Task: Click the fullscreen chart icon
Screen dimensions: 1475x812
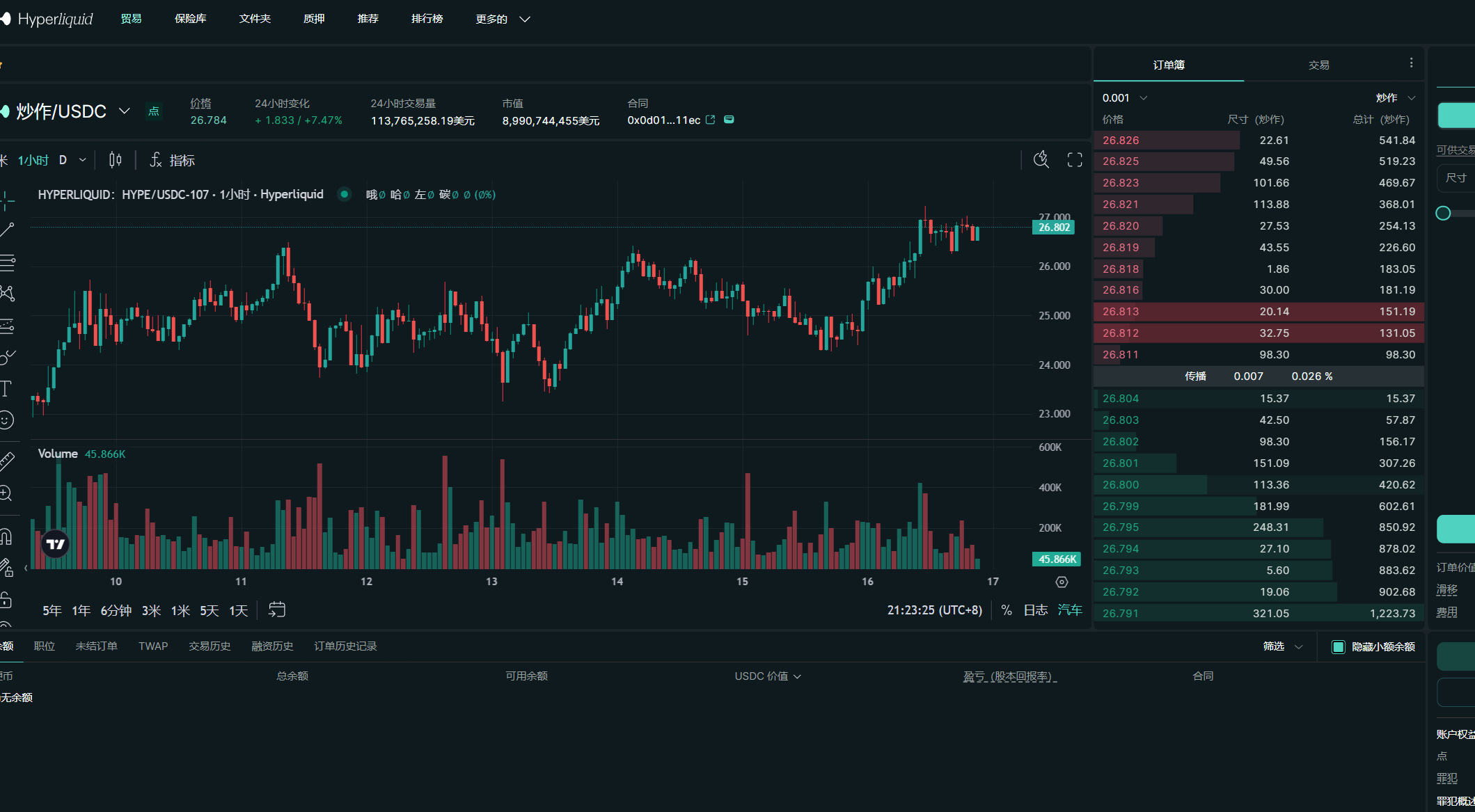Action: point(1075,160)
